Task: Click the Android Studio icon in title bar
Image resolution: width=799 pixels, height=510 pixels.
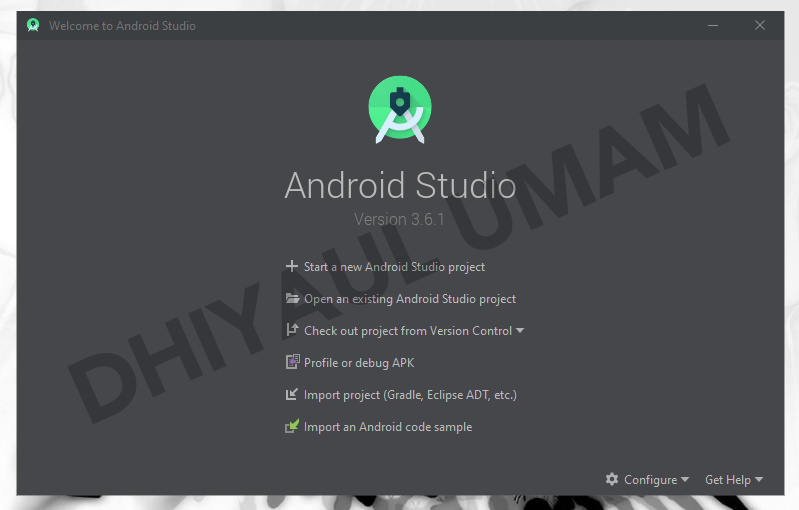Action: coord(33,25)
